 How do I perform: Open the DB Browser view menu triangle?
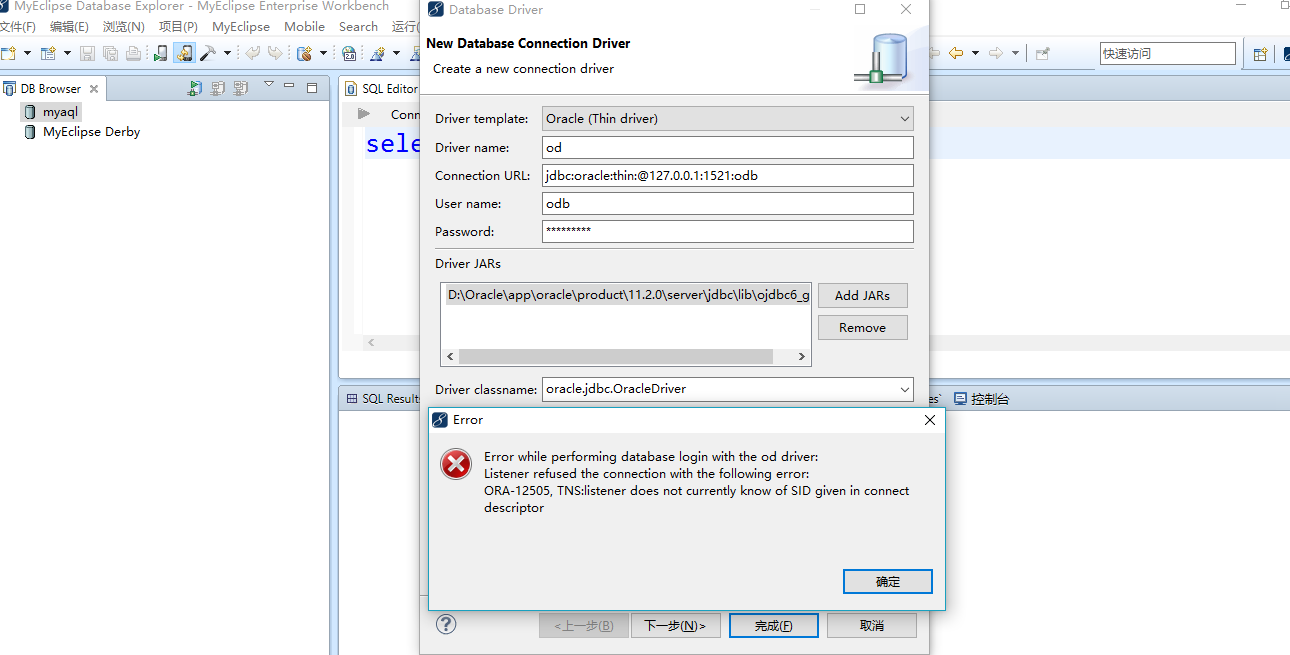coord(268,85)
